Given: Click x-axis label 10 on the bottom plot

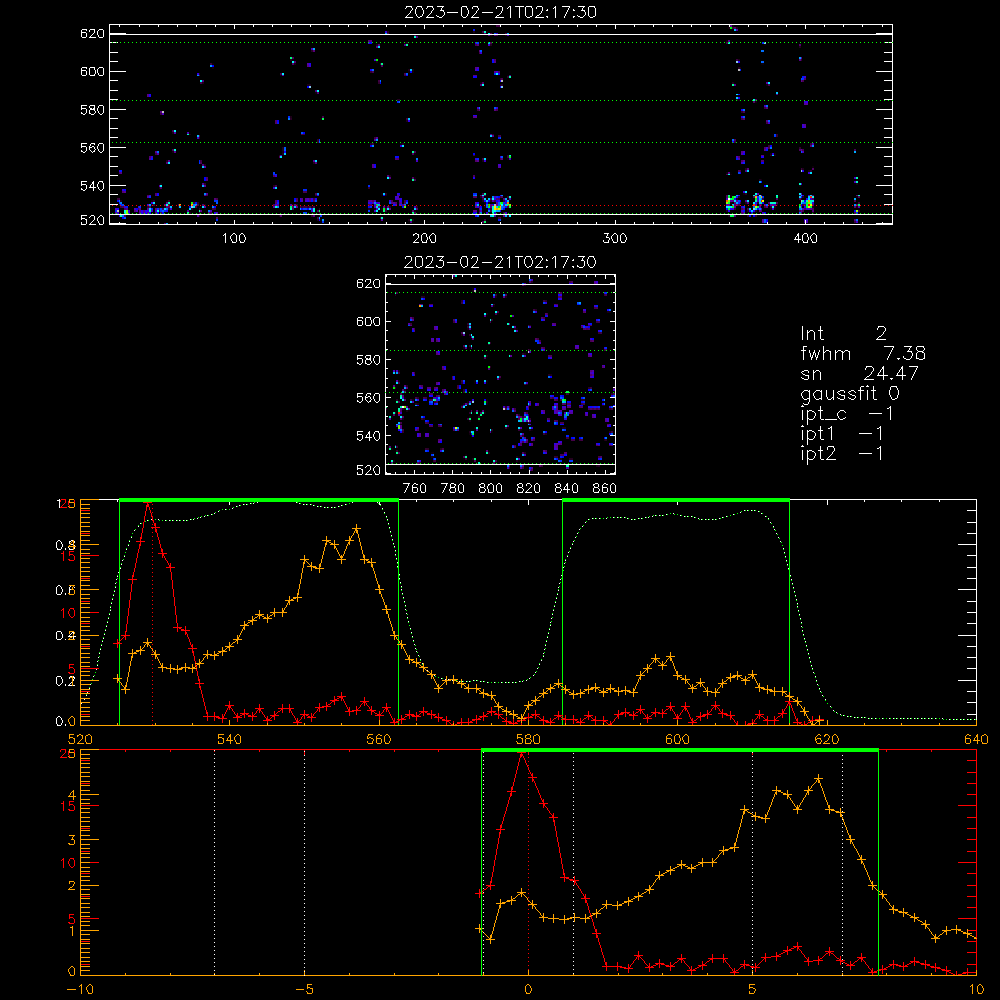Looking at the screenshot, I should click(x=976, y=989).
